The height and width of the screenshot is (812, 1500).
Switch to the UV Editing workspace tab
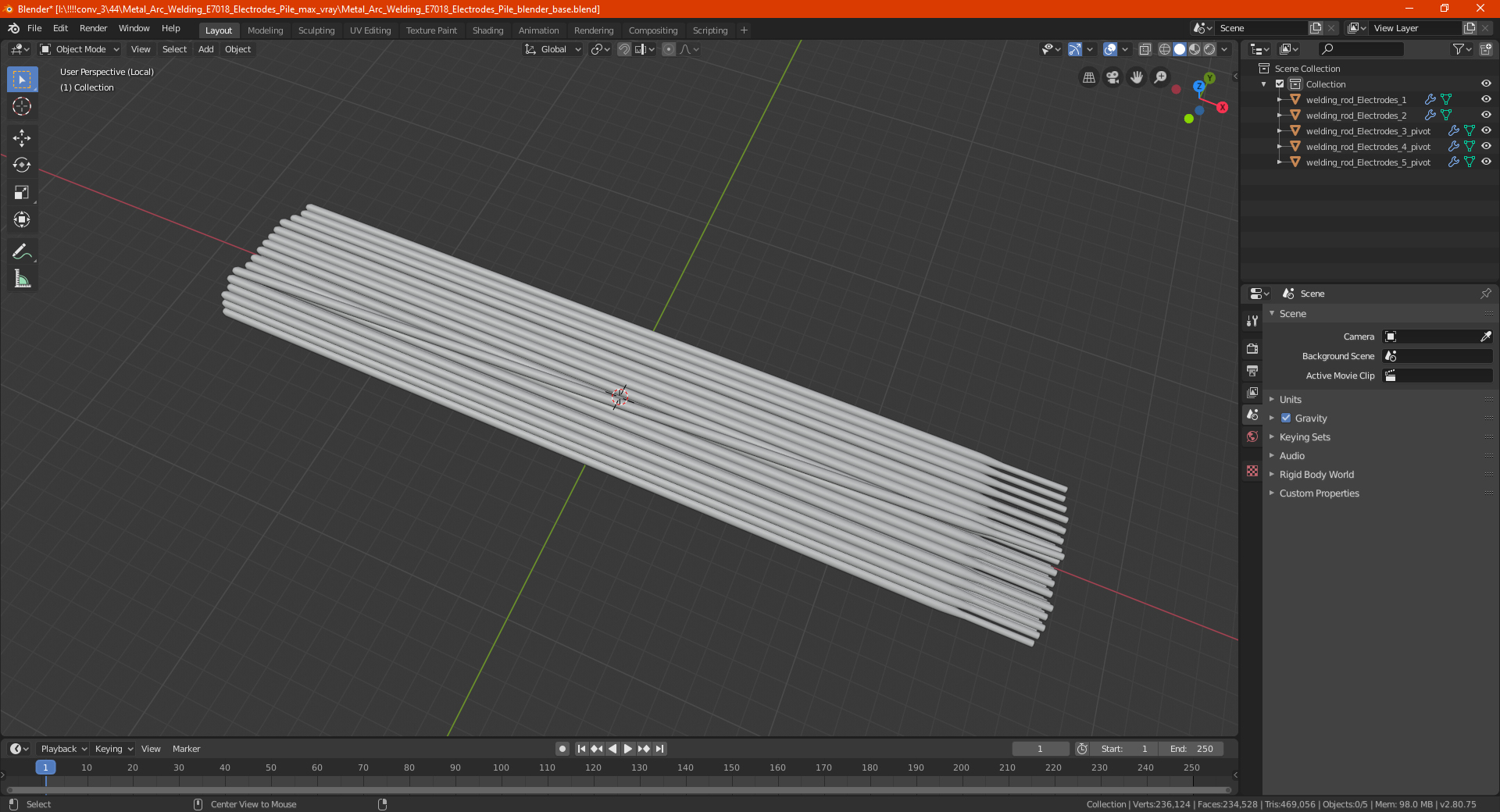370,30
